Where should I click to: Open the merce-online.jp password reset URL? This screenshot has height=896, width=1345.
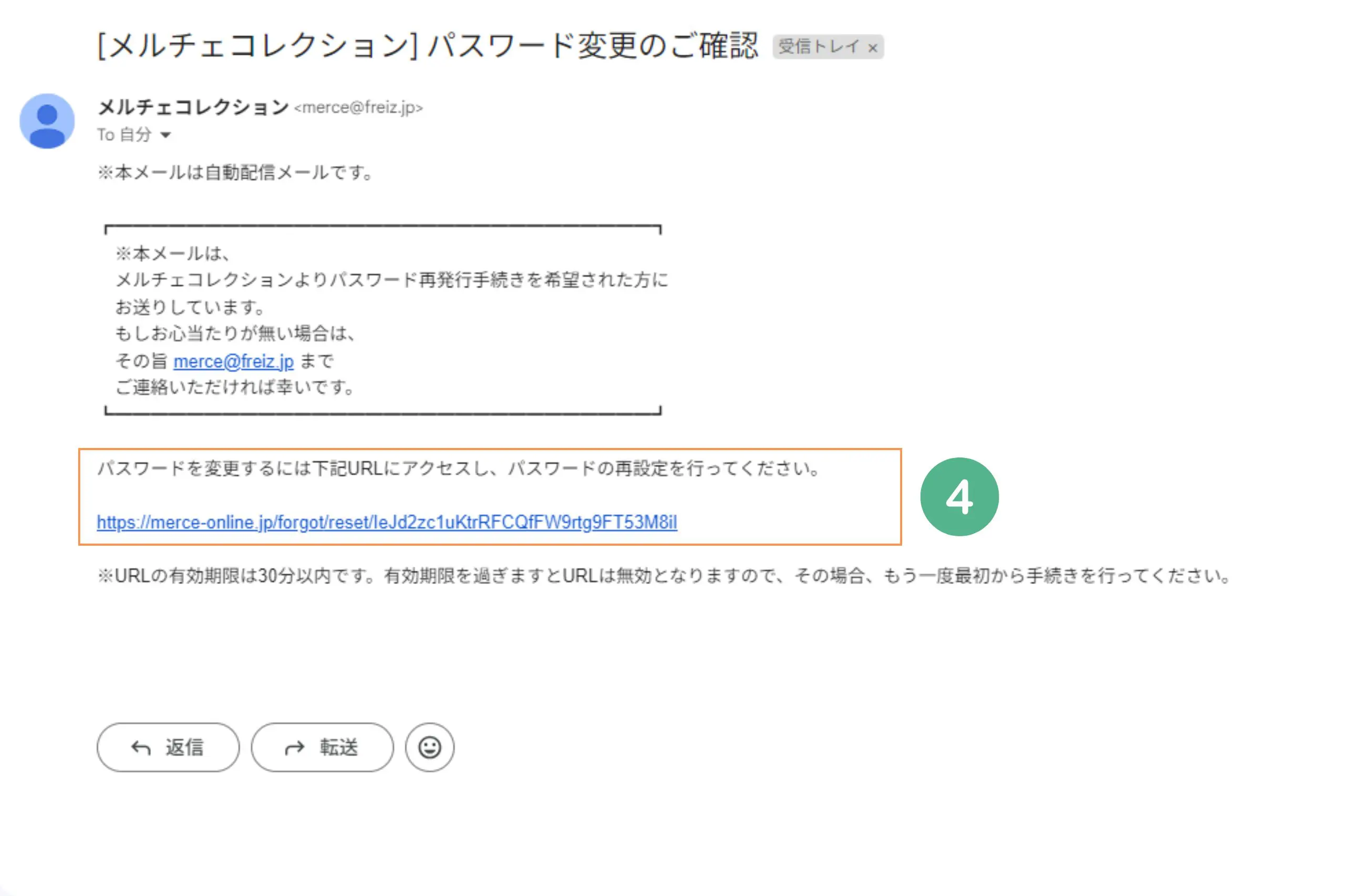[x=386, y=522]
